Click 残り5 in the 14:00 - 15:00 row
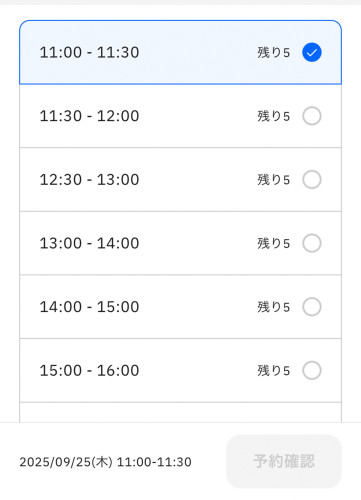 tap(273, 307)
